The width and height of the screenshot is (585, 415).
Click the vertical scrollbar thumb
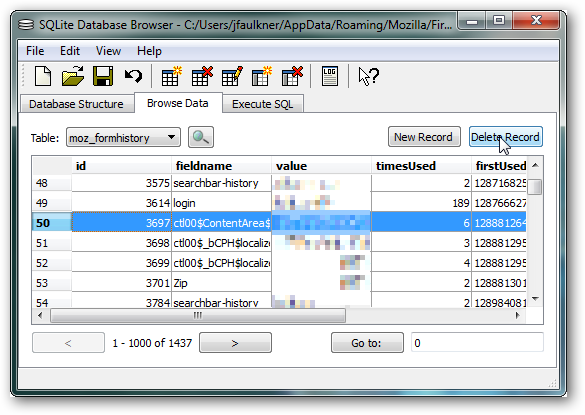(x=535, y=187)
